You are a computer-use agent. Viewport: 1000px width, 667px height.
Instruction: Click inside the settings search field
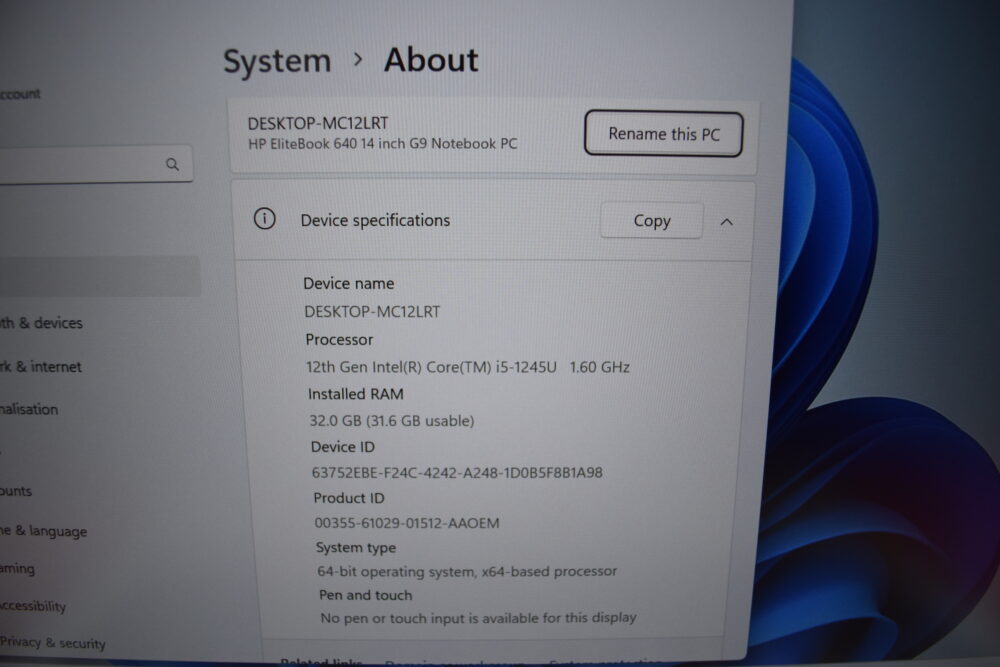click(x=94, y=165)
